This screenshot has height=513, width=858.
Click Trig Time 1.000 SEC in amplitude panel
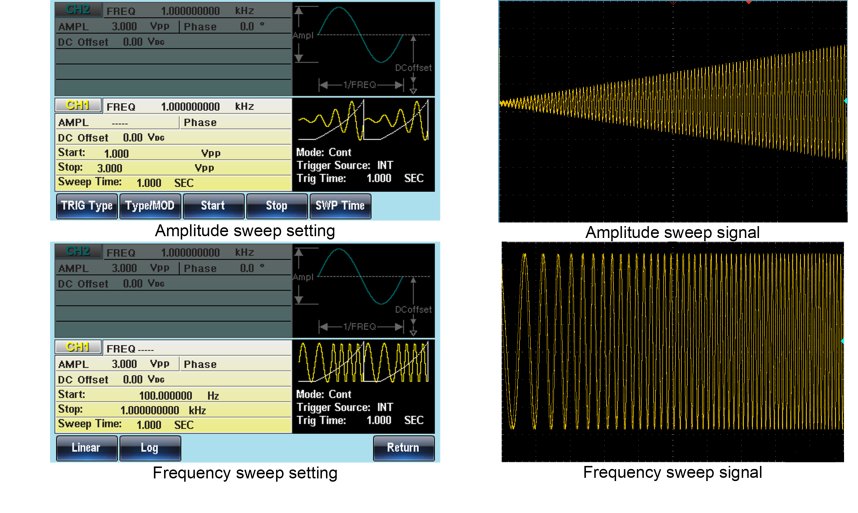coord(360,178)
